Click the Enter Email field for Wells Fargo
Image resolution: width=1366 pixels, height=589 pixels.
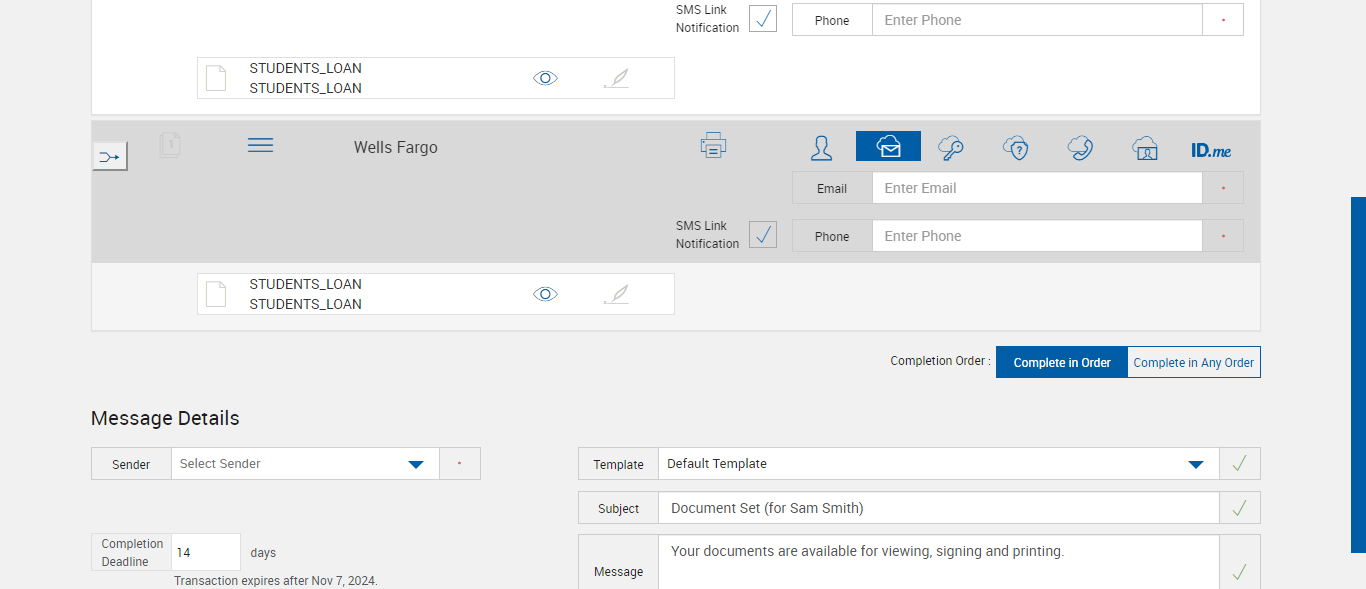pyautogui.click(x=1036, y=188)
